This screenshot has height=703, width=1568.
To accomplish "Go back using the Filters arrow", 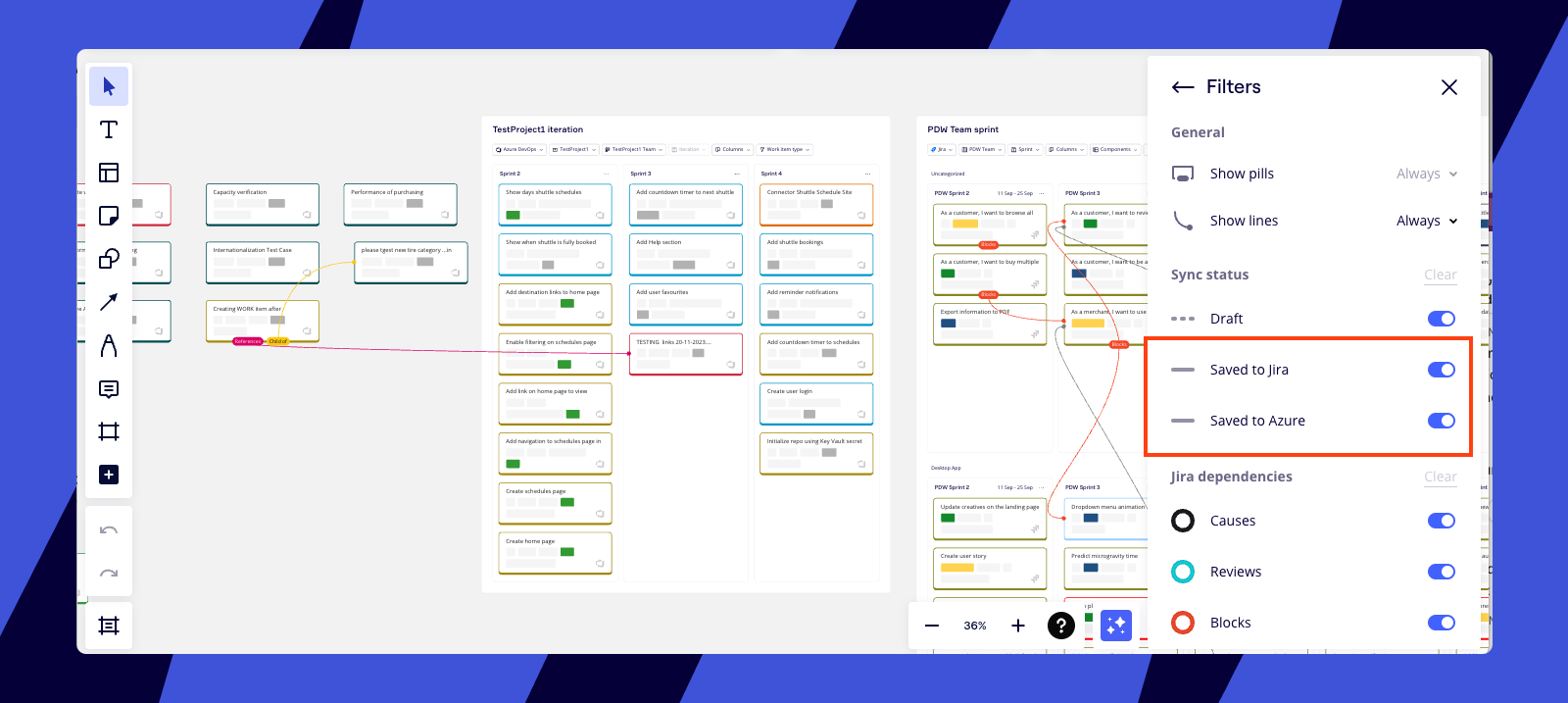I will point(1183,87).
